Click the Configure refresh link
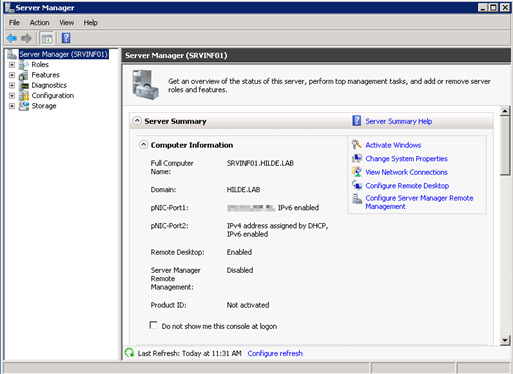 click(275, 353)
